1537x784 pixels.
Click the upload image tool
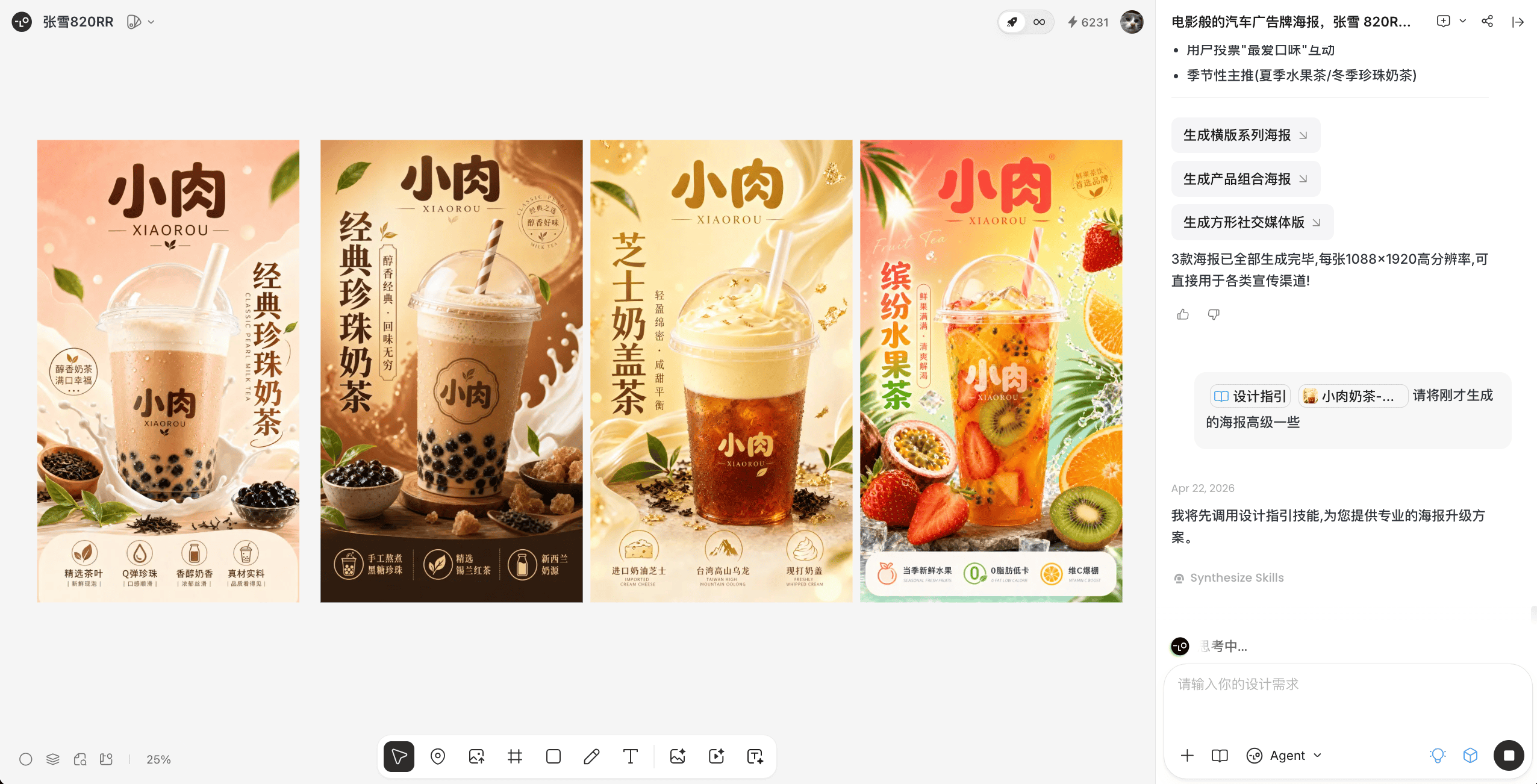click(476, 757)
